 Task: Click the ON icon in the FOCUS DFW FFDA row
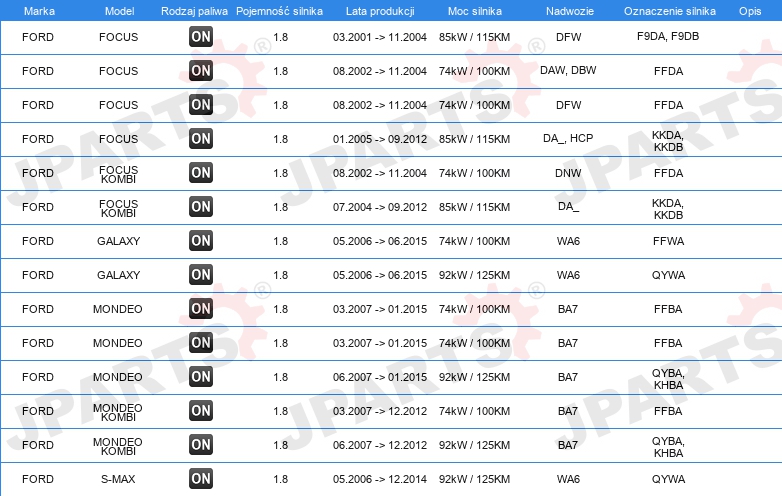pos(201,105)
